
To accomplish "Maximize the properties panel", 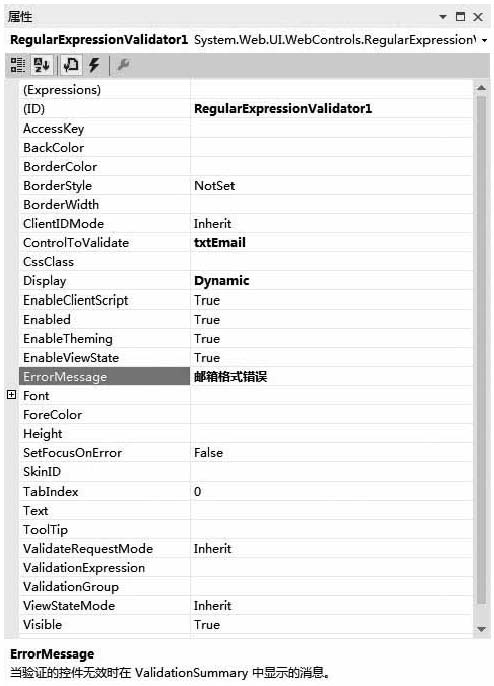I will coord(460,17).
